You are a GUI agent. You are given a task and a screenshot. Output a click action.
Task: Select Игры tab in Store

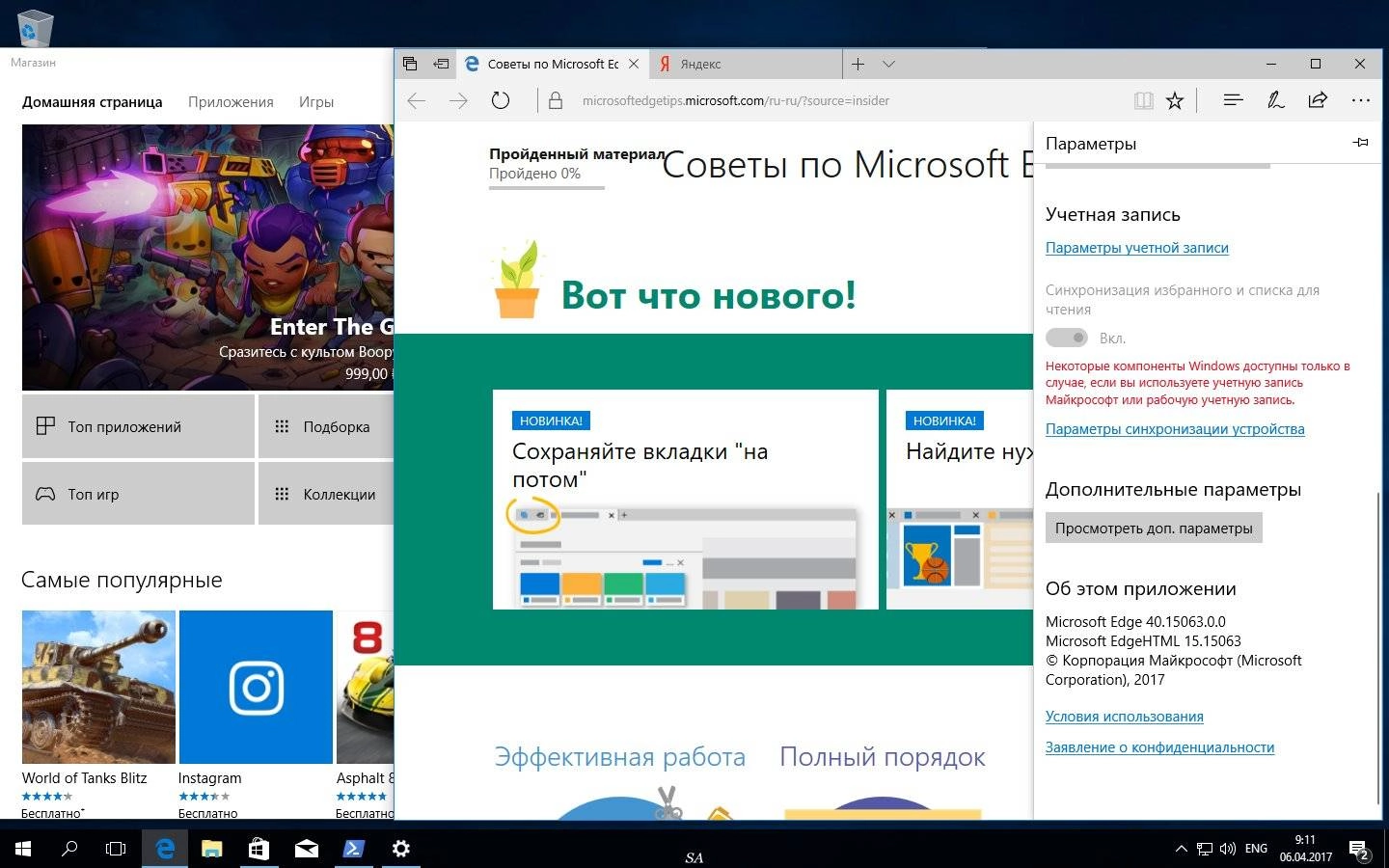click(x=316, y=102)
